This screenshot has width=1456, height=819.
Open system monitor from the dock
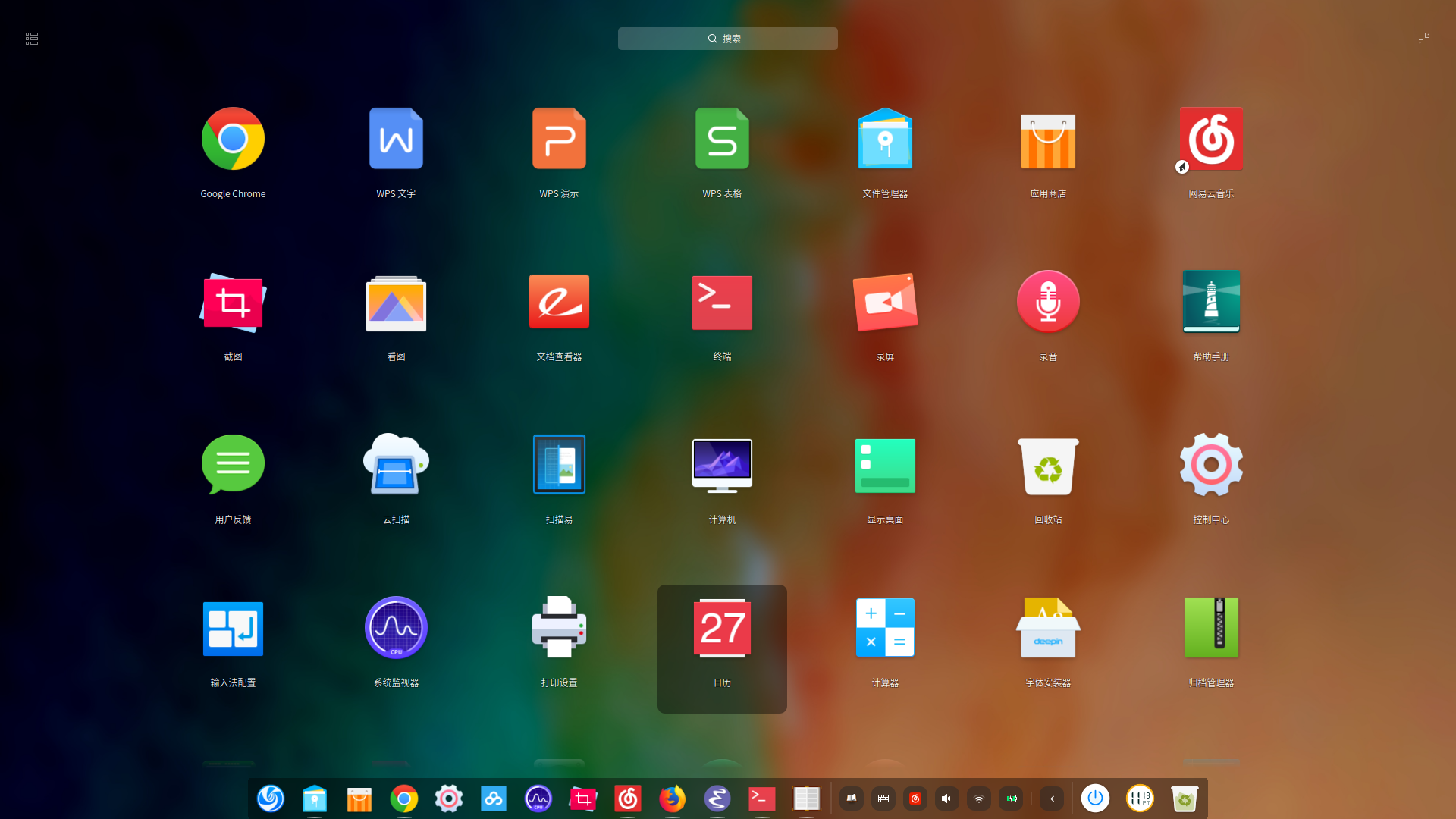point(538,799)
